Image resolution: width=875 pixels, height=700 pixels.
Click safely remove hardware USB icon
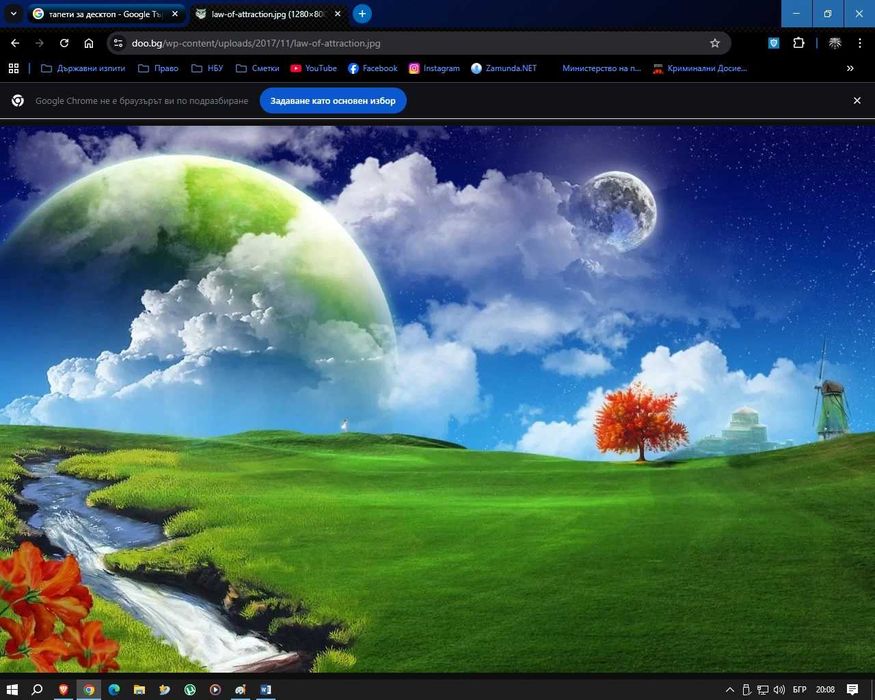tap(746, 690)
